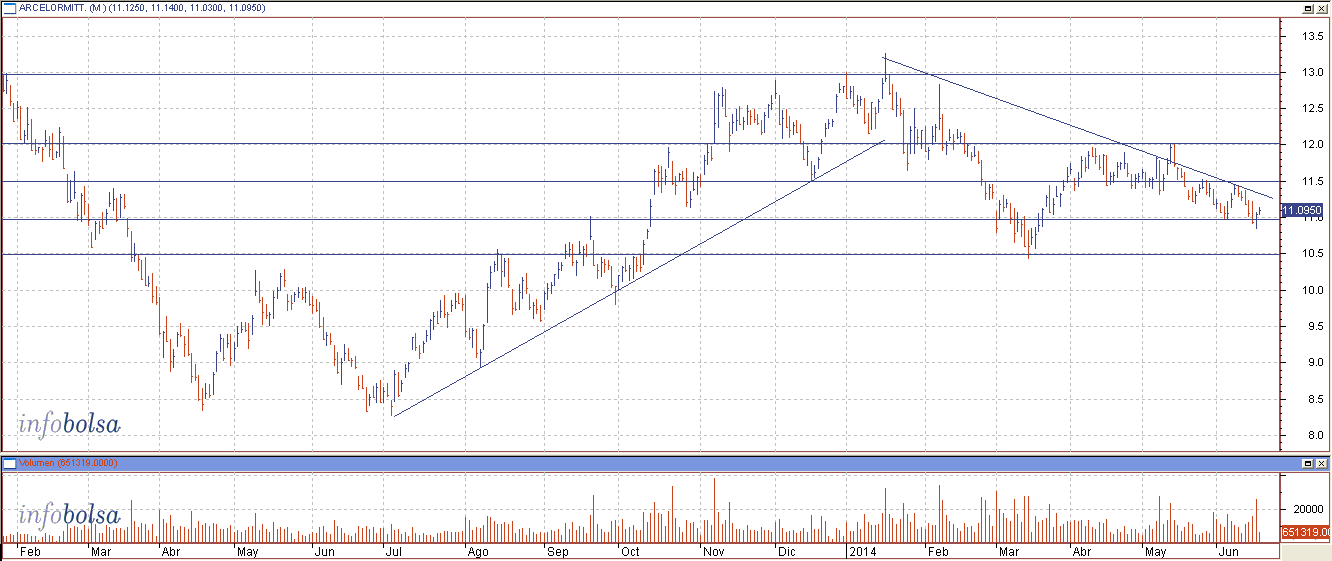Click the Volumen panel window icon
Screen dimensions: 1332x561
click(x=9, y=464)
